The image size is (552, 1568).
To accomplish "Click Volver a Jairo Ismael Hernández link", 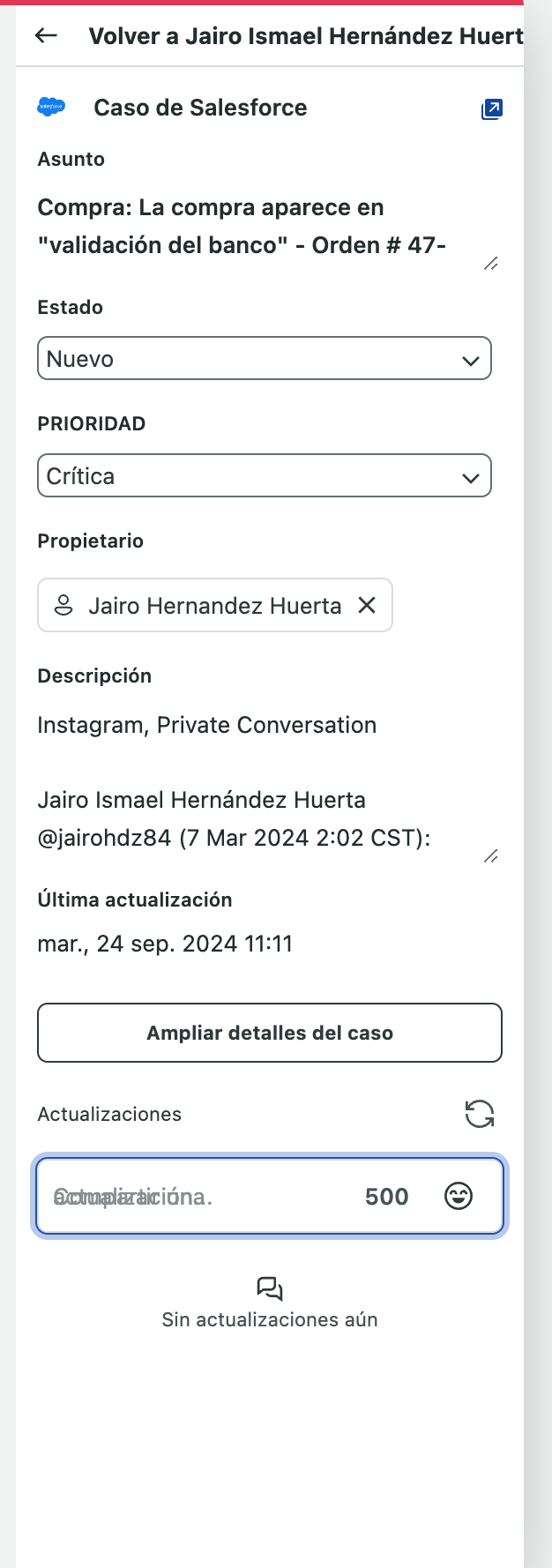I will point(306,35).
